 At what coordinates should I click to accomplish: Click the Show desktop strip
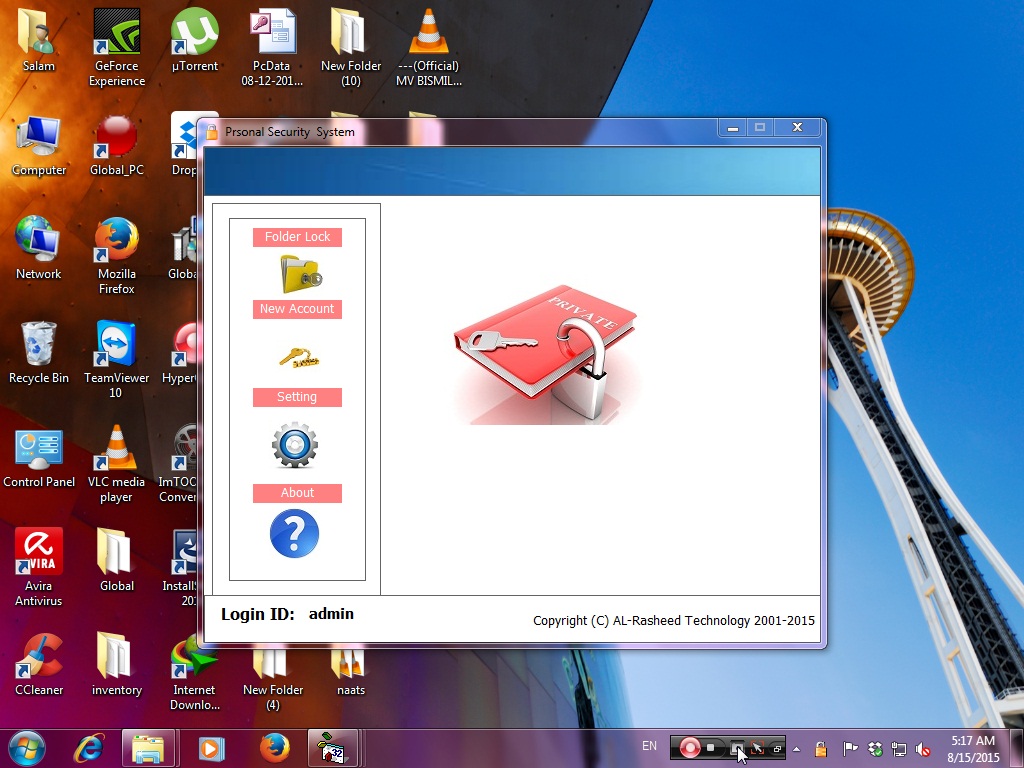coord(1017,748)
